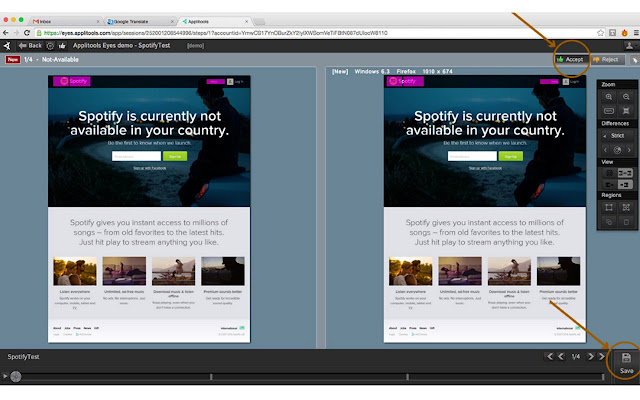Go to the next difference arrow
The width and height of the screenshot is (640, 400).
tap(629, 150)
